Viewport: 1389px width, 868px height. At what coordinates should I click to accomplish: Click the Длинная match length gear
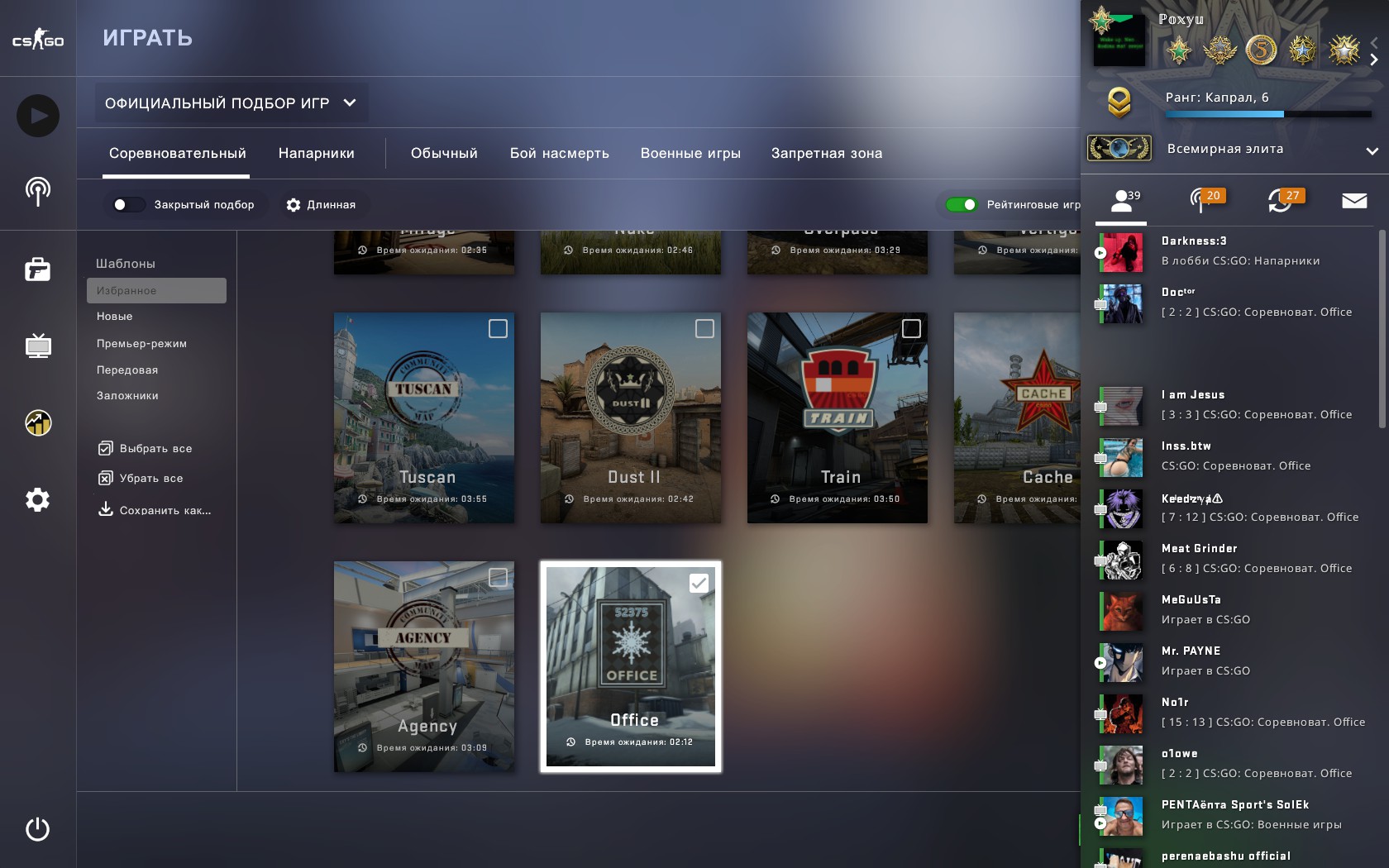(294, 205)
